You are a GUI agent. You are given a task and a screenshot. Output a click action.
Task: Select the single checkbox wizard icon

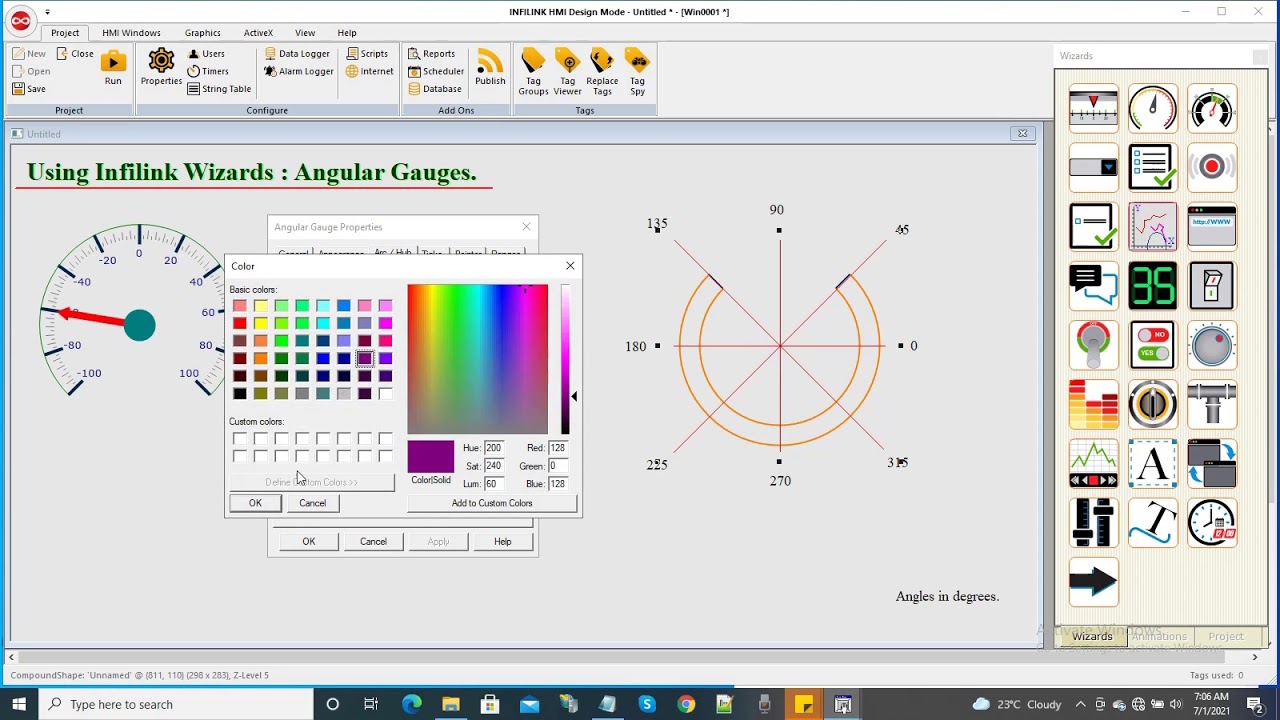(x=1093, y=226)
